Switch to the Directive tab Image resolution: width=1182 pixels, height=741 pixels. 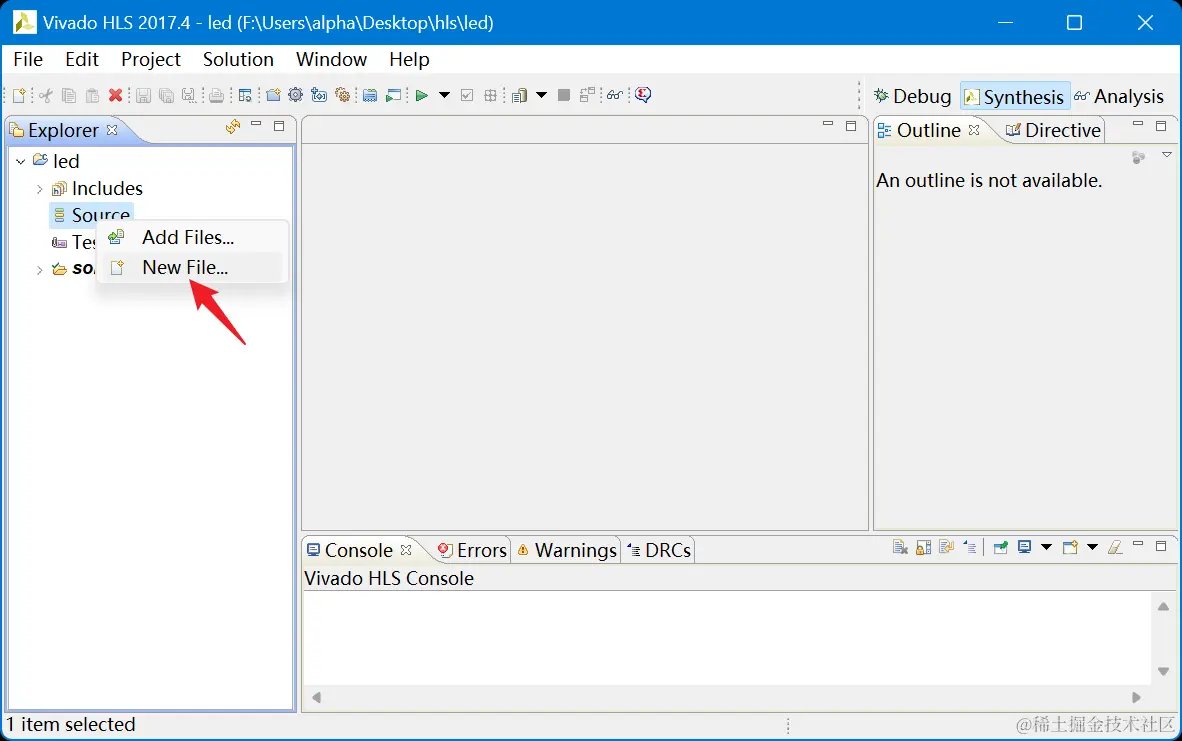pyautogui.click(x=1054, y=130)
